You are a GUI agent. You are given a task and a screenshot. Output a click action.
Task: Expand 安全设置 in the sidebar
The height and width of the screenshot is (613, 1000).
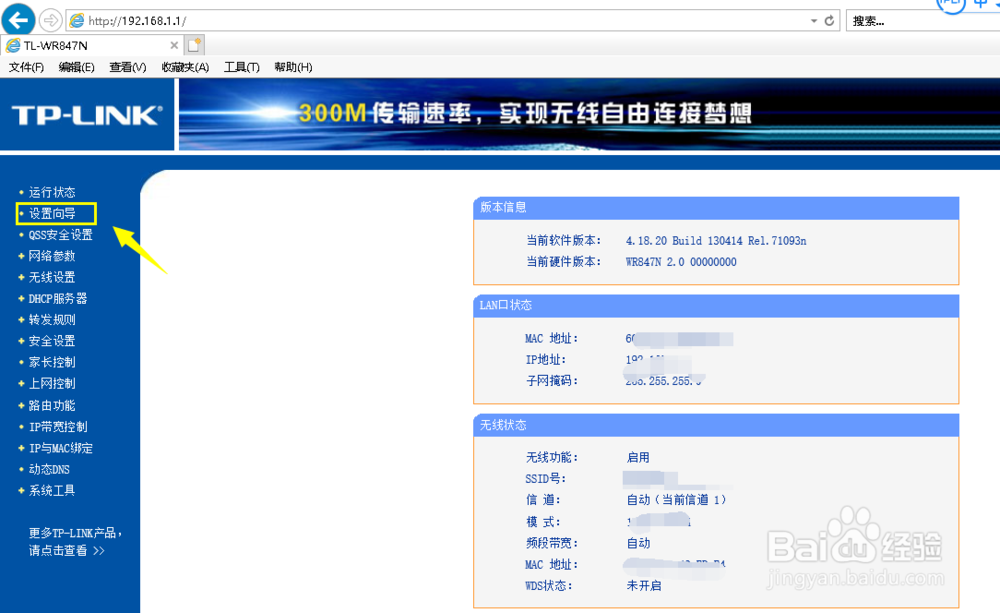pos(52,341)
